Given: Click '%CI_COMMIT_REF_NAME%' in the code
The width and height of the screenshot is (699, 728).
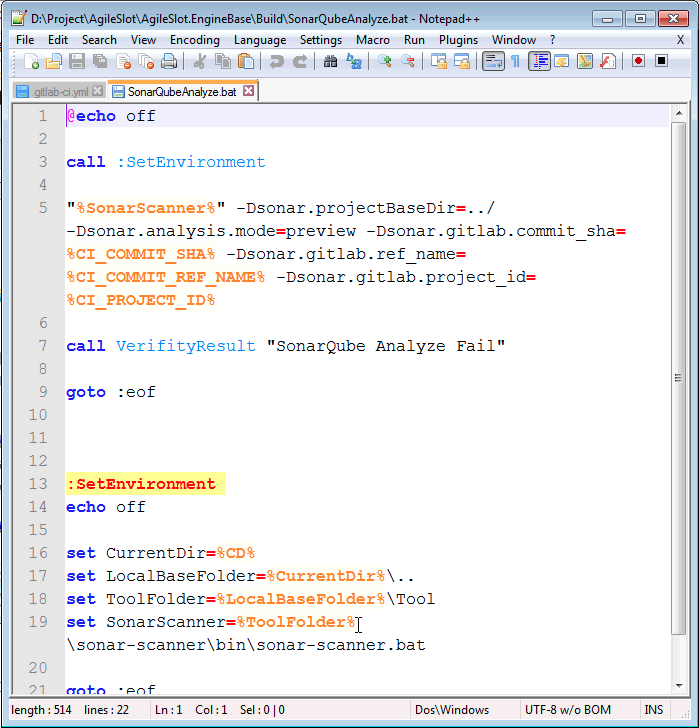Looking at the screenshot, I should point(166,277).
